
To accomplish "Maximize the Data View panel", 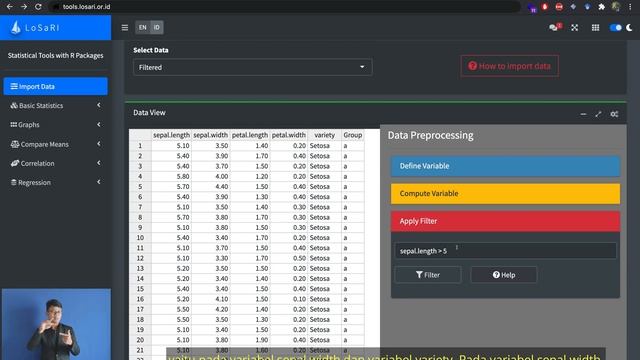I will (598, 114).
